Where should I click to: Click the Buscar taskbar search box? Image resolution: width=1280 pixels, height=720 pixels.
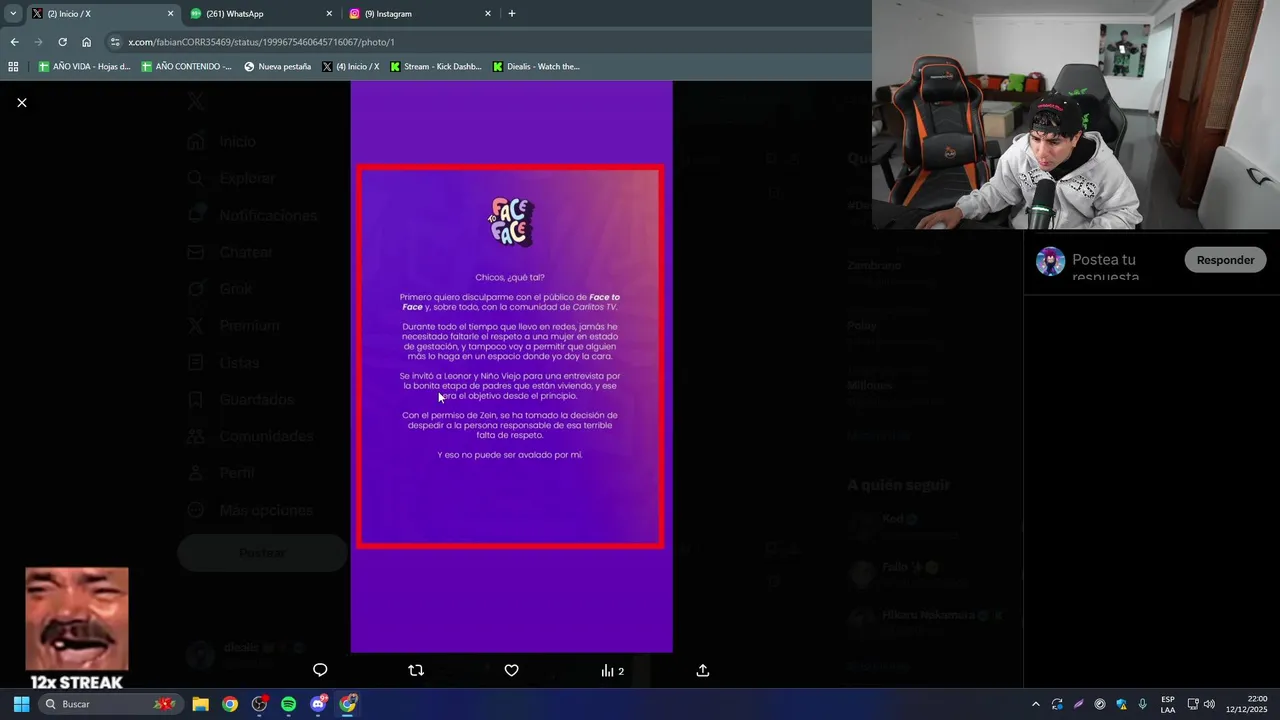[x=110, y=704]
